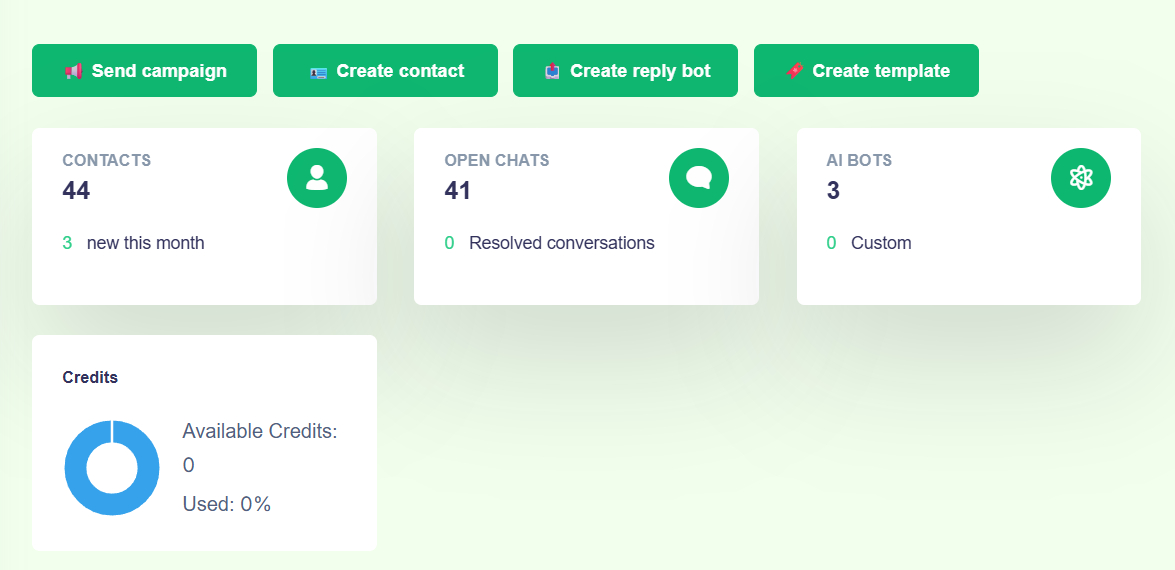Screen dimensions: 1175x570
Task: Click the ID card icon on Create contact
Action: coord(318,72)
